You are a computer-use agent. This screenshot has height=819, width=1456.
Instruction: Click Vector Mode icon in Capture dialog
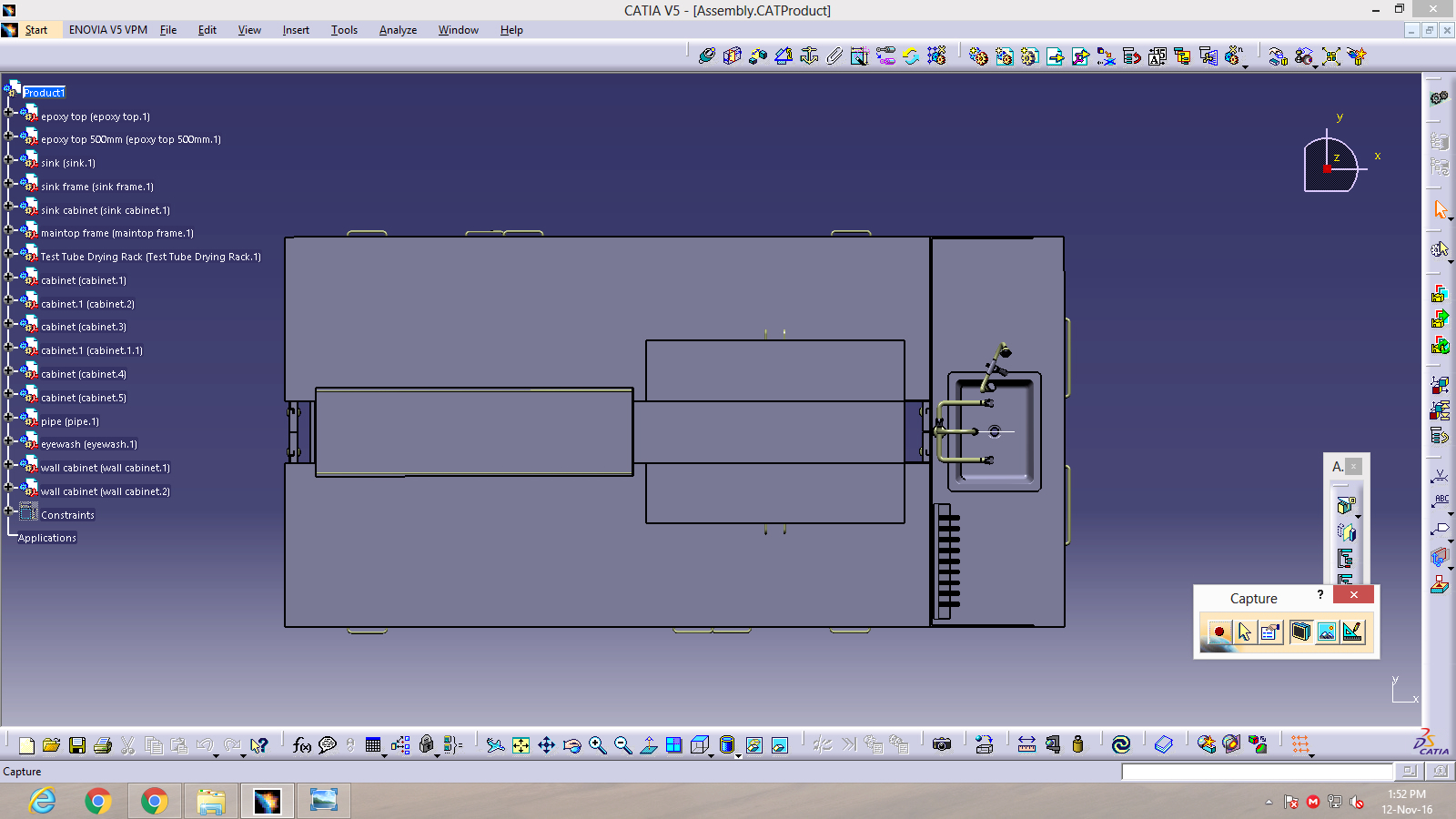[1352, 632]
